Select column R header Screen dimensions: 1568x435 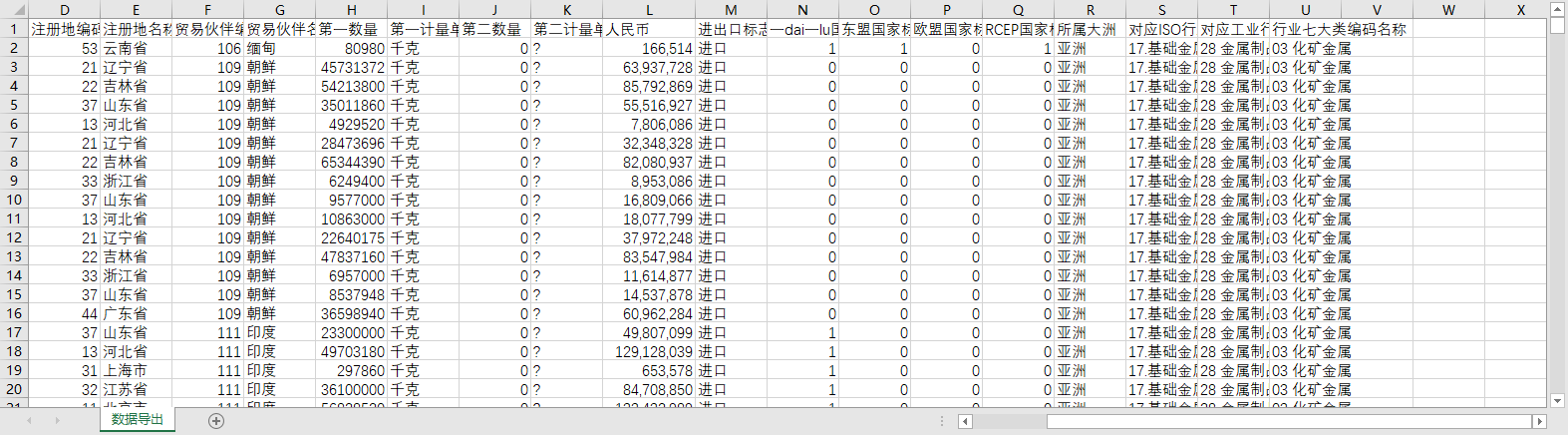tap(1090, 10)
